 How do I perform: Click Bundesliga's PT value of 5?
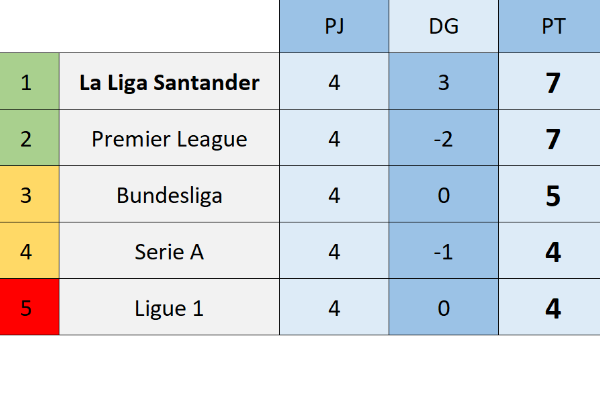point(553,195)
